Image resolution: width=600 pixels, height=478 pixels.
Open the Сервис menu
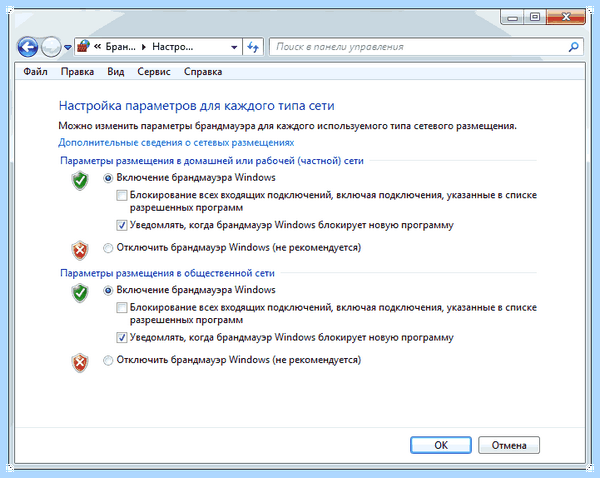tap(154, 72)
